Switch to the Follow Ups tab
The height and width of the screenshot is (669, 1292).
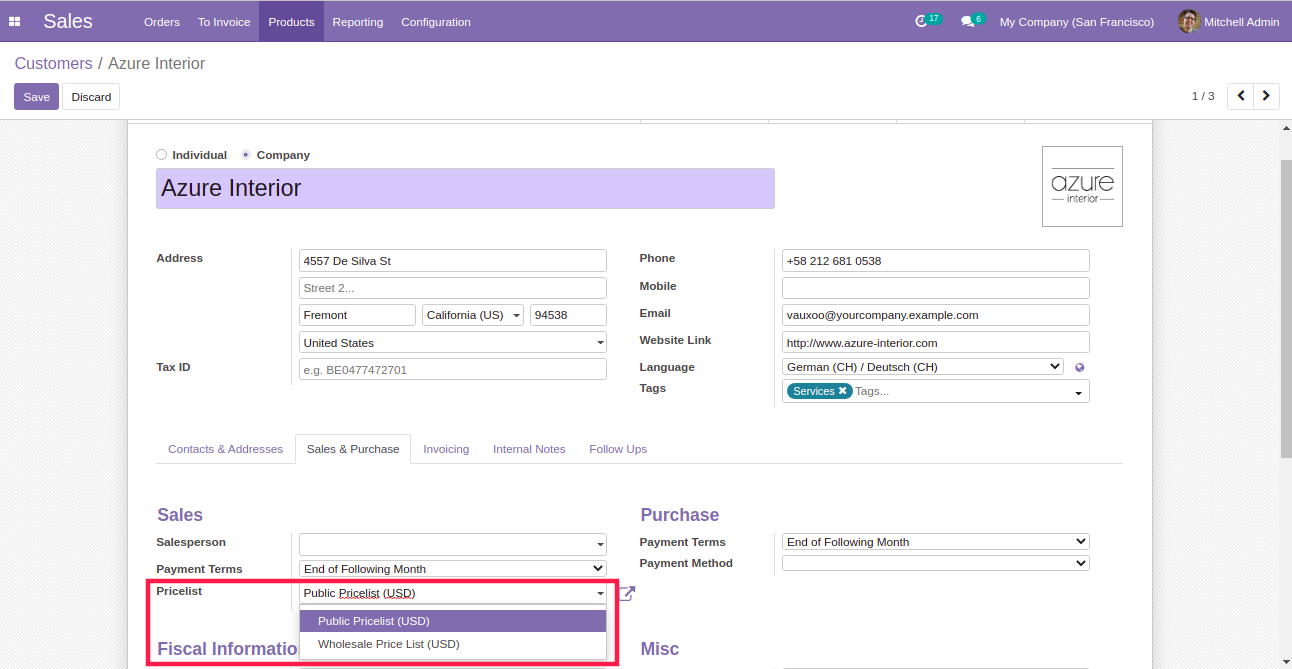(618, 449)
